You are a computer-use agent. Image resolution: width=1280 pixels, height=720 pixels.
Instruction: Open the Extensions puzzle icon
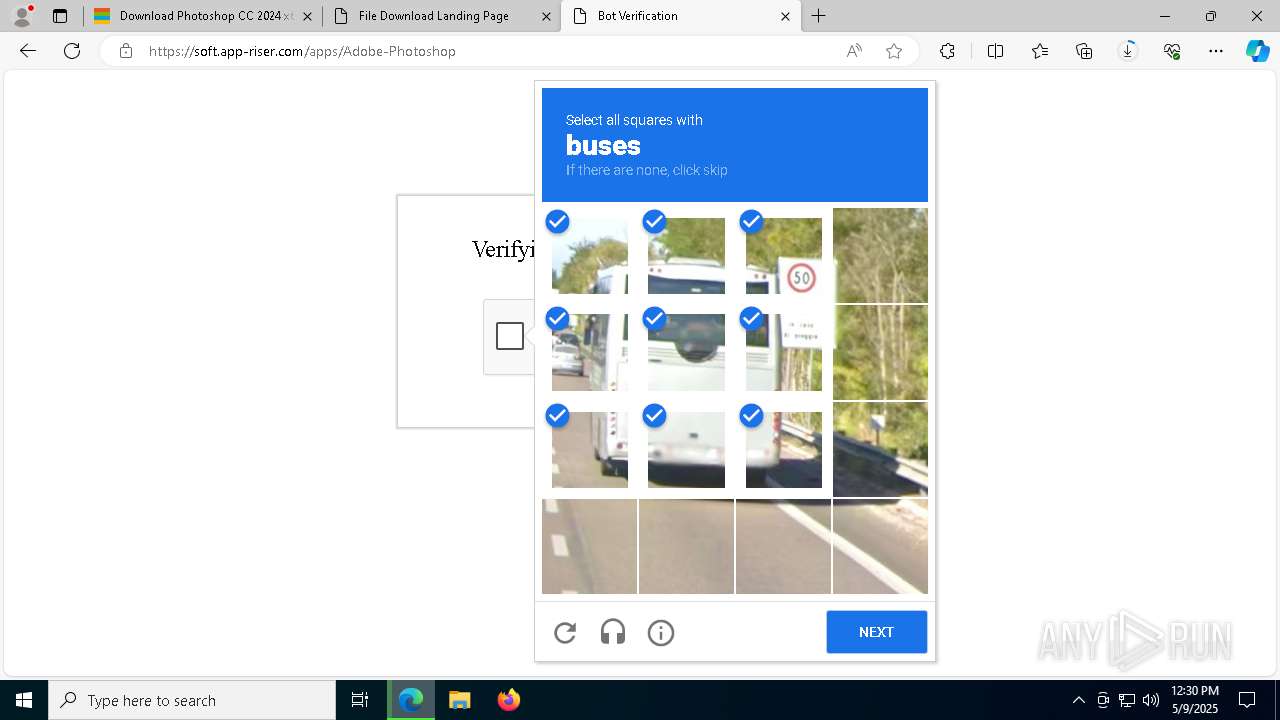tap(947, 51)
